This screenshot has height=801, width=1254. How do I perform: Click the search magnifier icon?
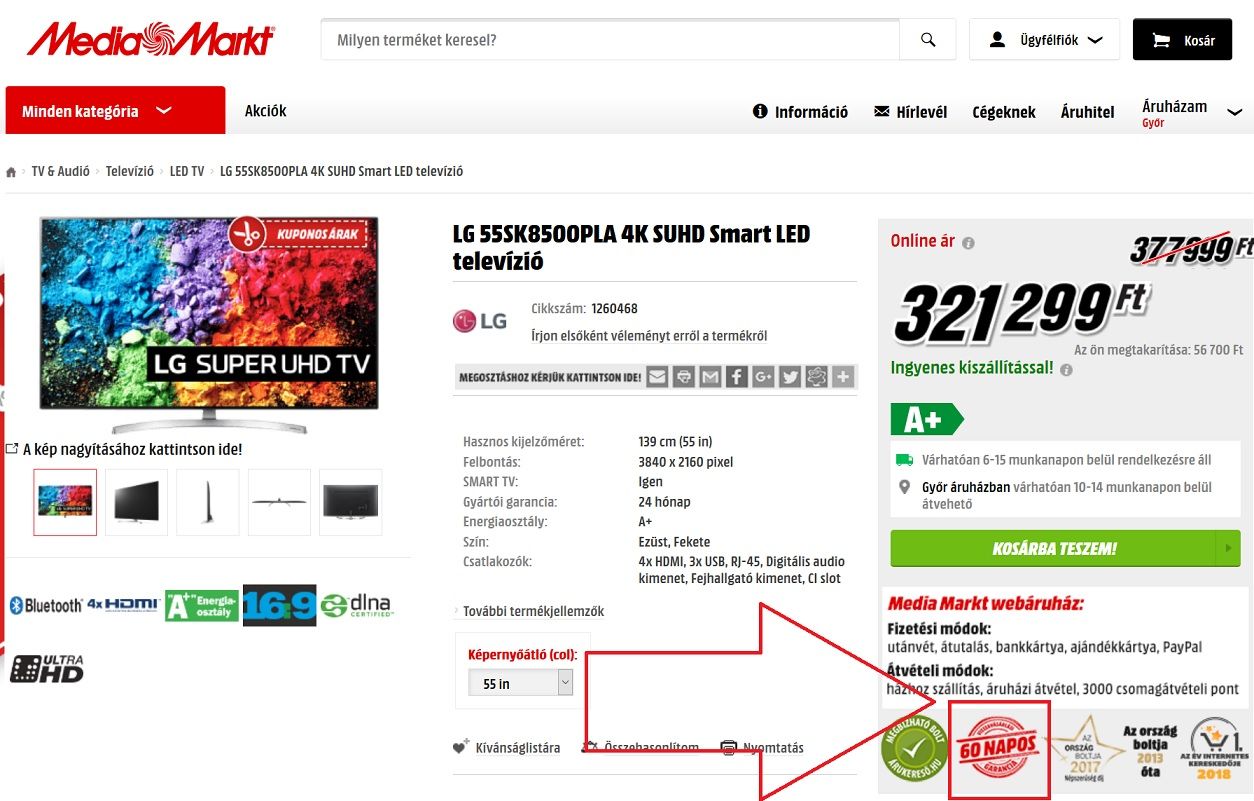pos(928,40)
